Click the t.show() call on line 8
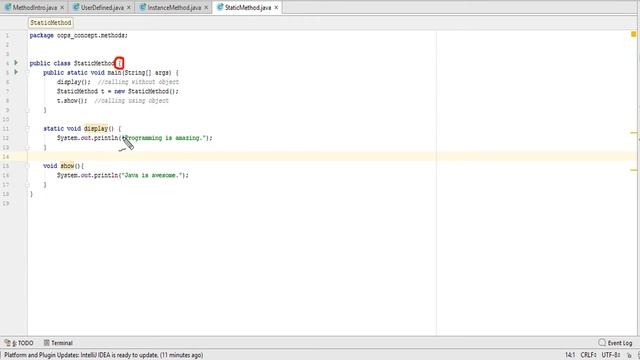 coord(72,100)
